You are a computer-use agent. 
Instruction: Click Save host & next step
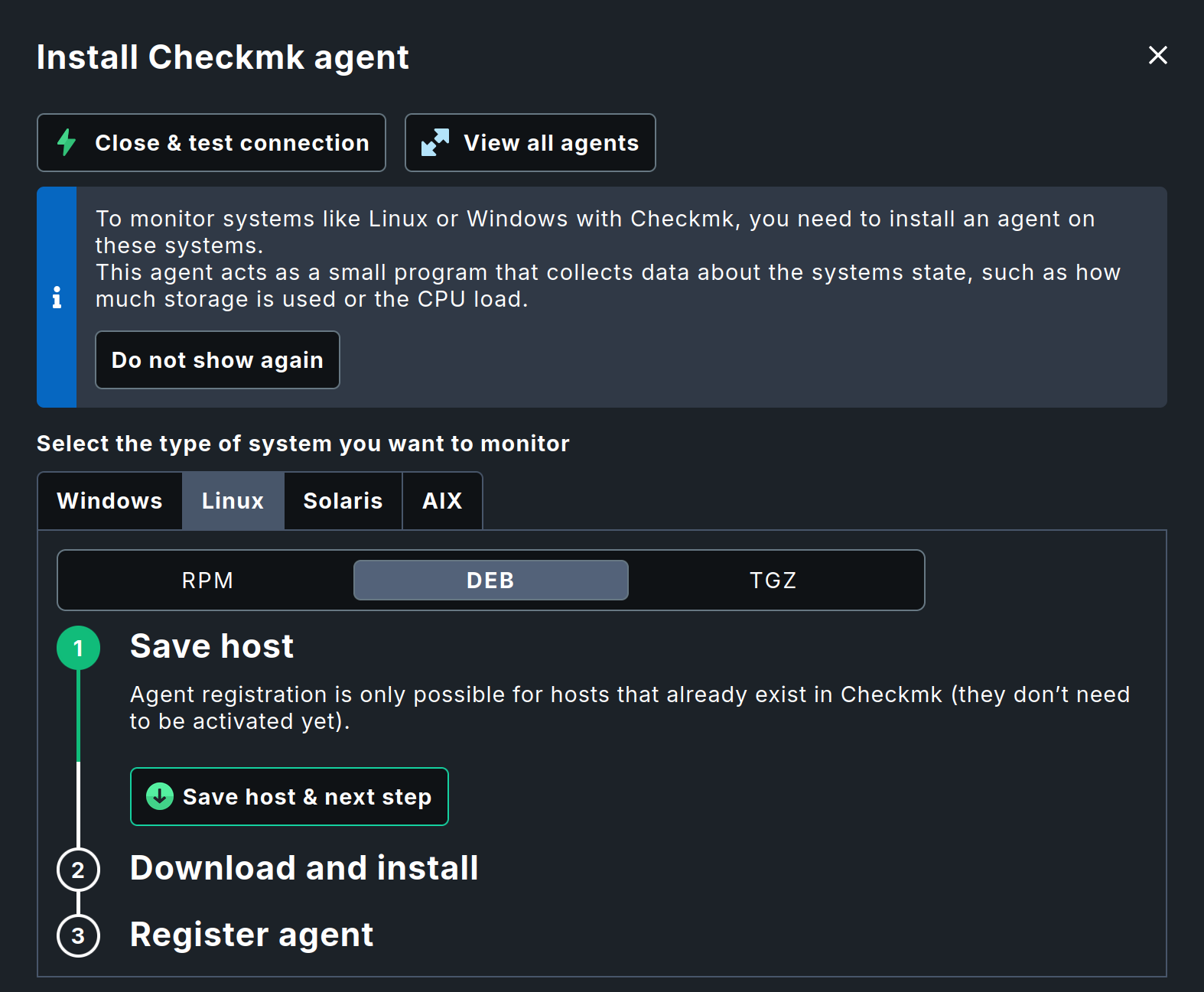(x=289, y=796)
